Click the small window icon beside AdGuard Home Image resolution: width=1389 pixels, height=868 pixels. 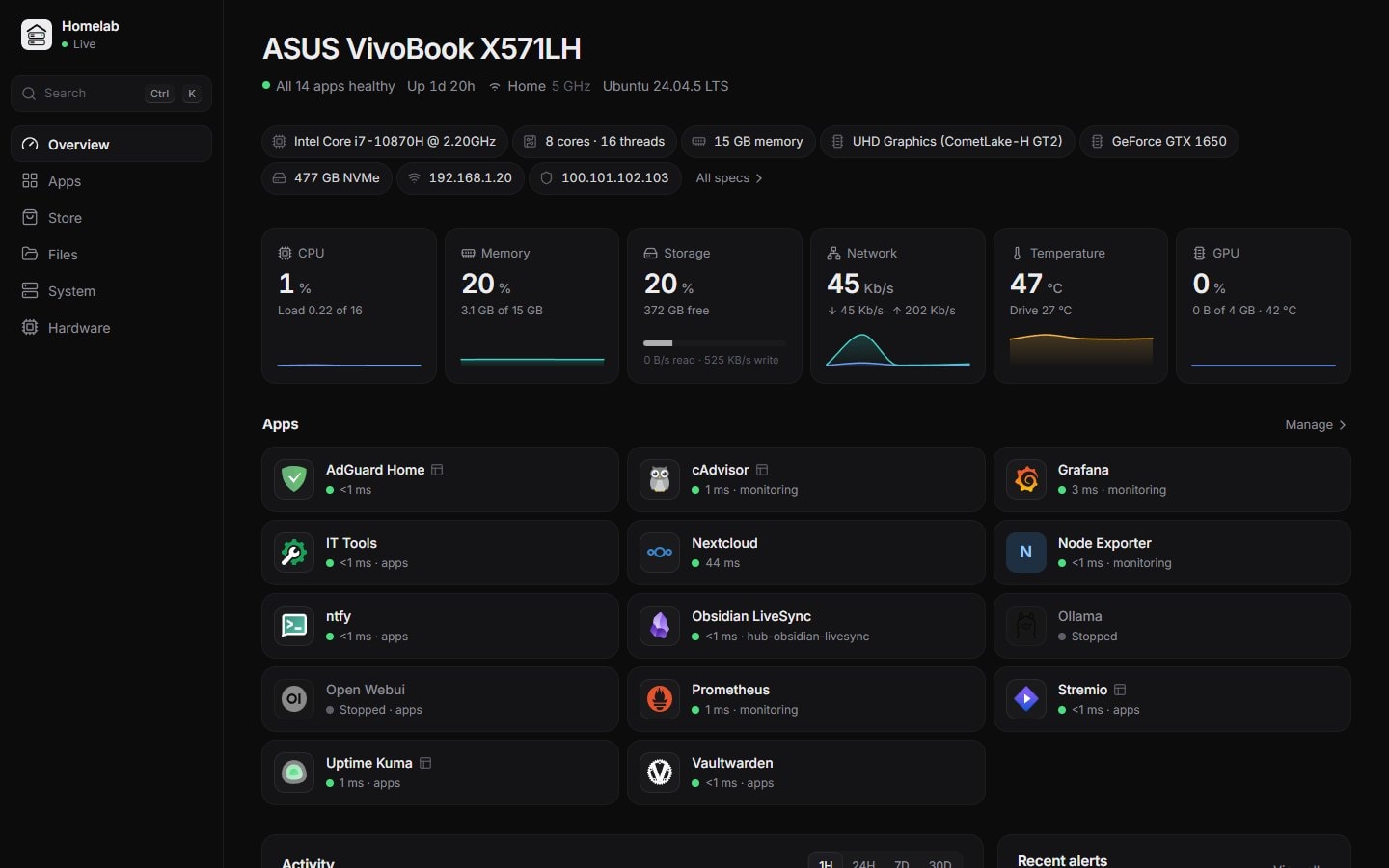(437, 470)
